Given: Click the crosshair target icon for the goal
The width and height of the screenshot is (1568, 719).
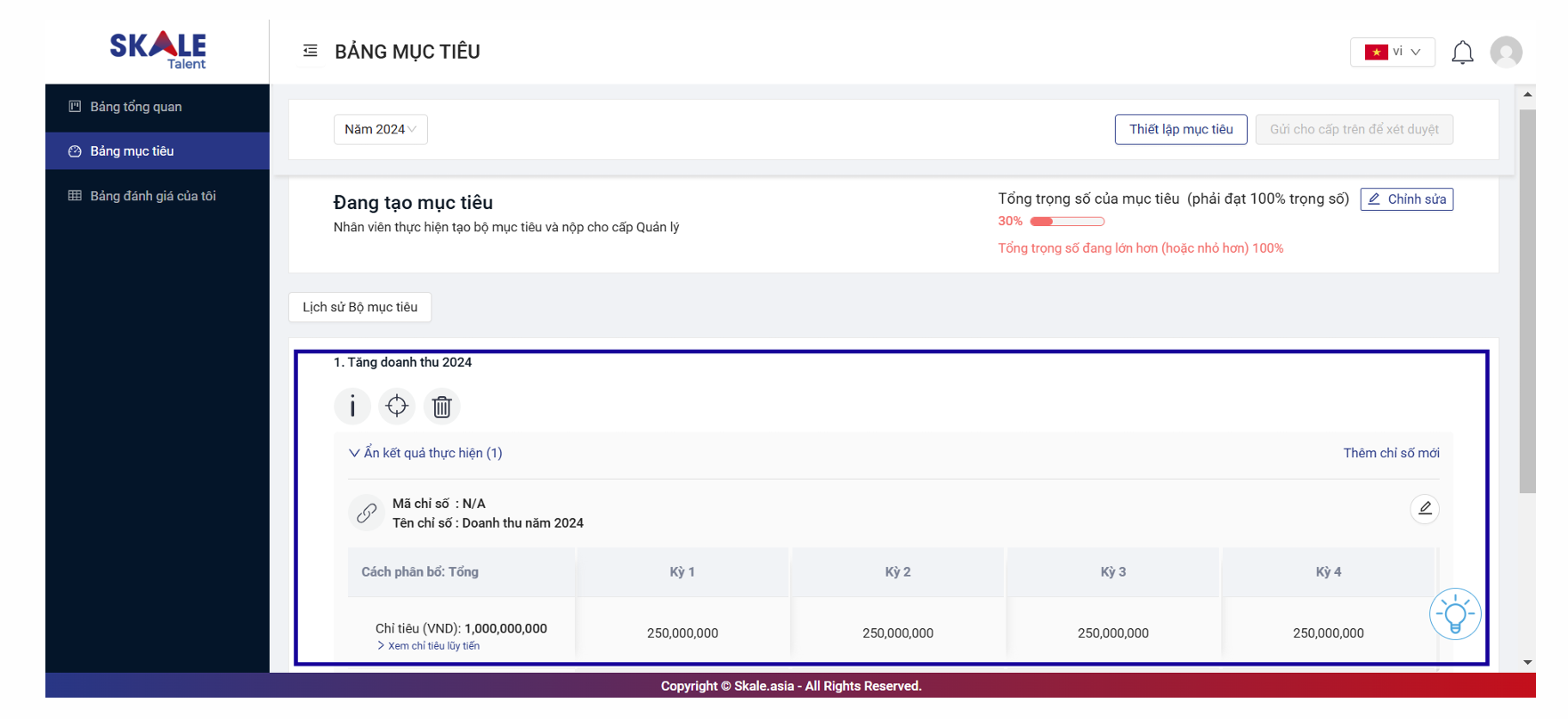Looking at the screenshot, I should point(397,407).
